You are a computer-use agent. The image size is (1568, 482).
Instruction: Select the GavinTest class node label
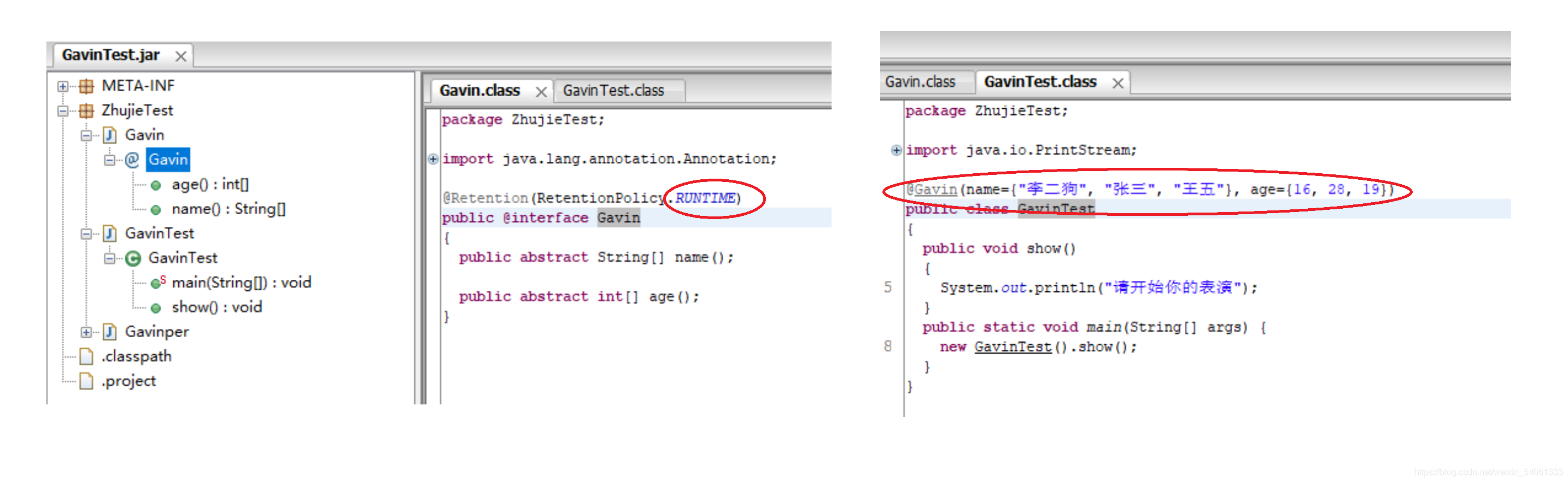(183, 258)
